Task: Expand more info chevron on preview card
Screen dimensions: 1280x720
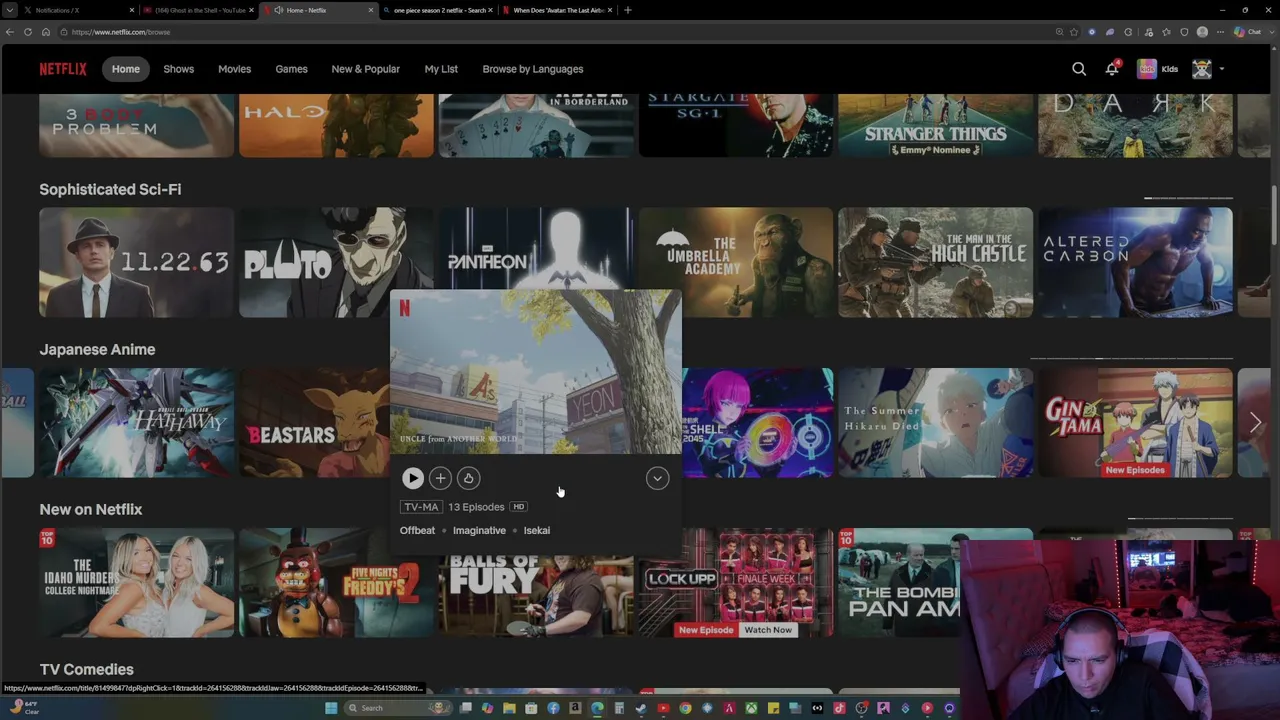Action: click(657, 478)
